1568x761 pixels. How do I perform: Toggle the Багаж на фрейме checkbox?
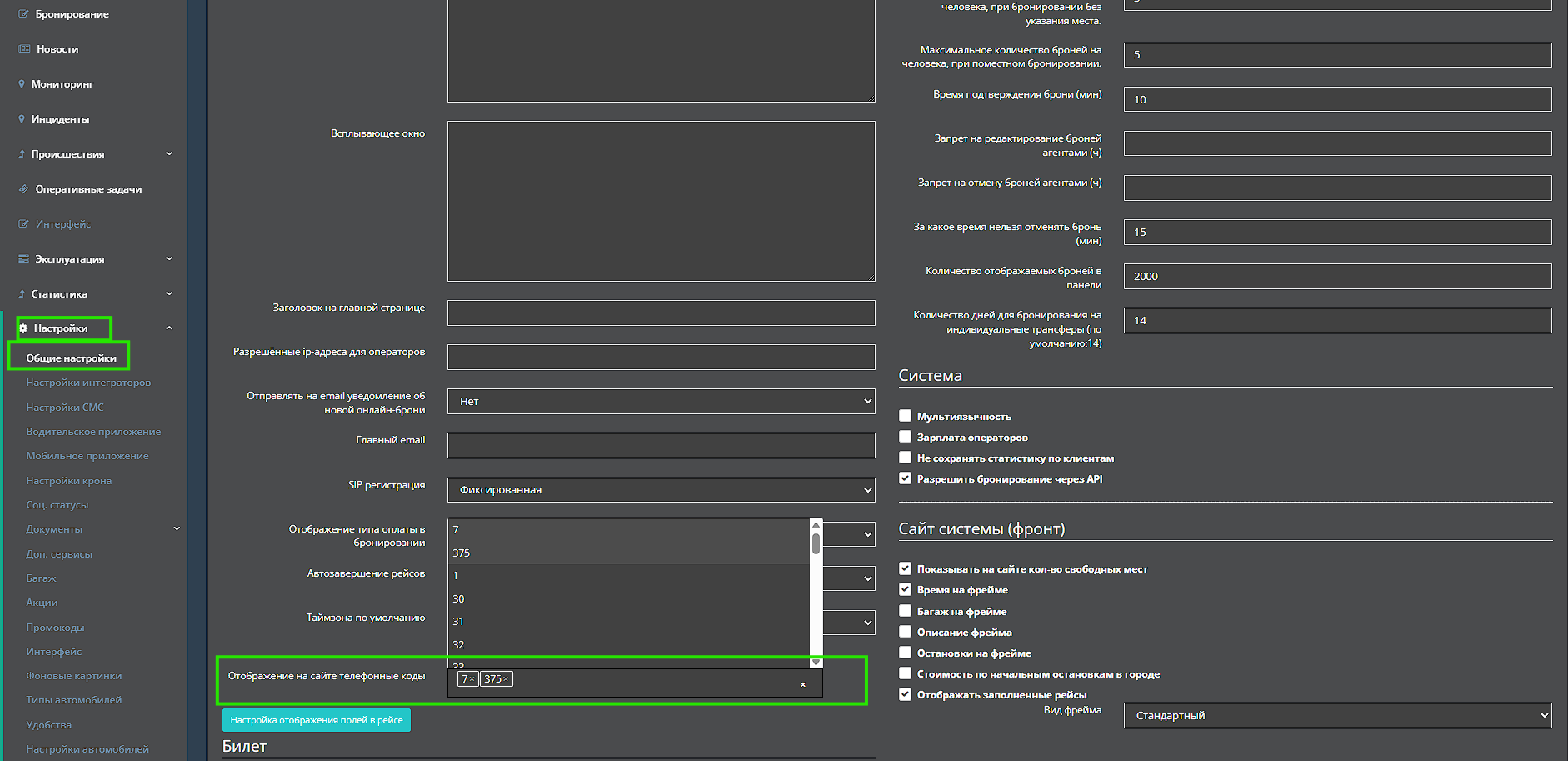click(905, 611)
